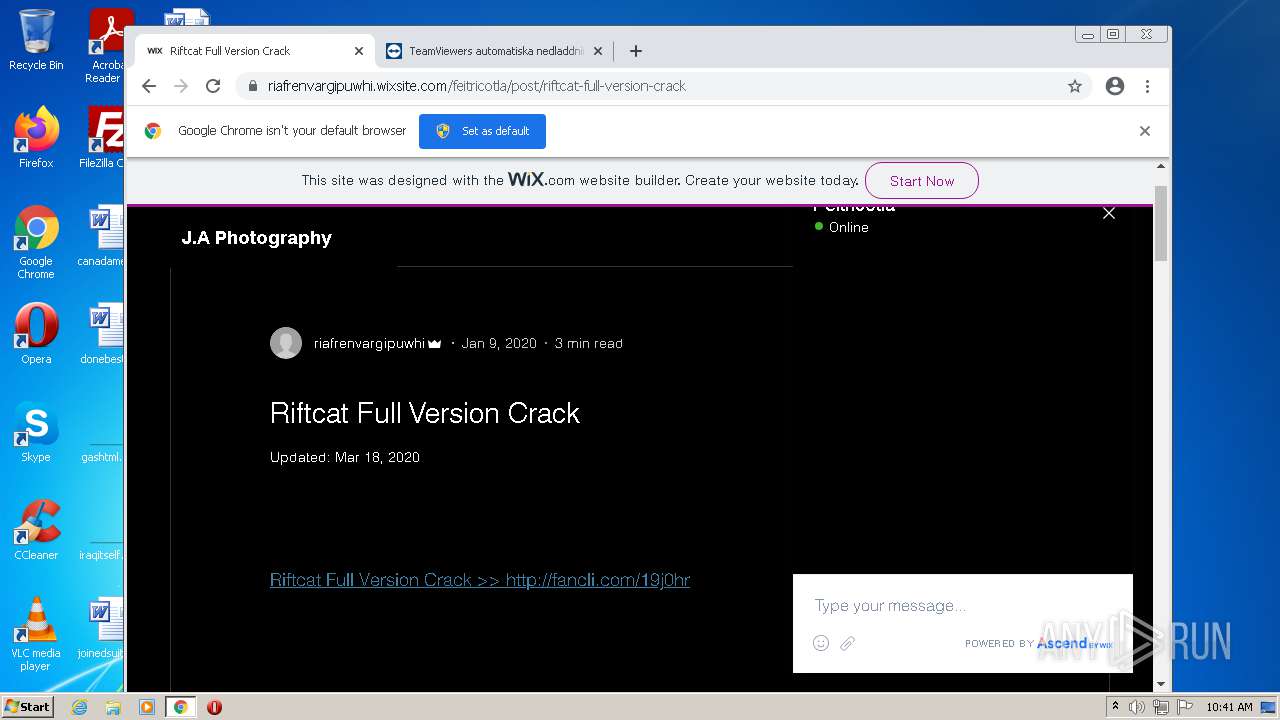Open the Firefox desktop shortcut
Image resolution: width=1280 pixels, height=720 pixels.
(36, 138)
